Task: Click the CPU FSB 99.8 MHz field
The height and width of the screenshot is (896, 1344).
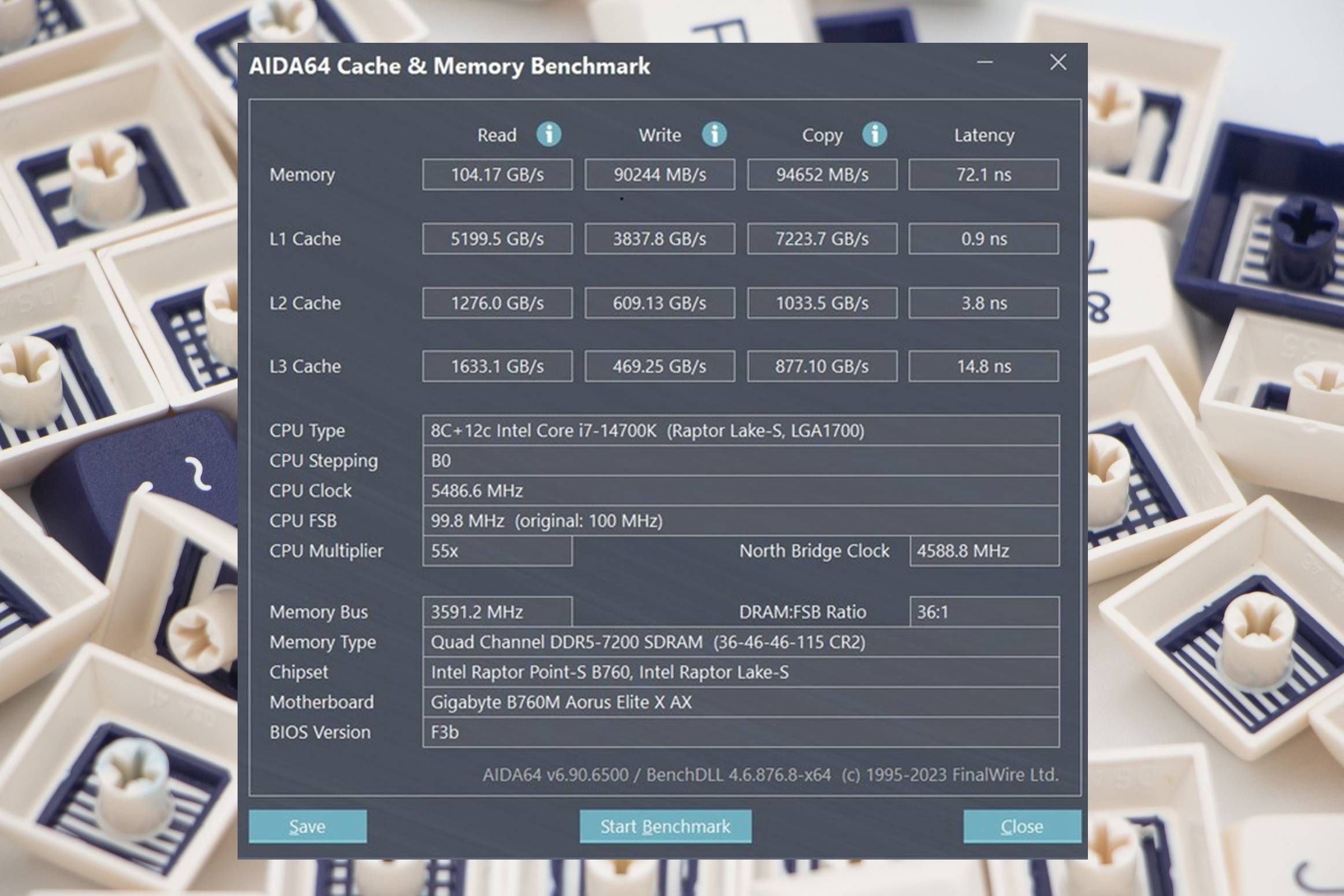Action: [x=741, y=520]
